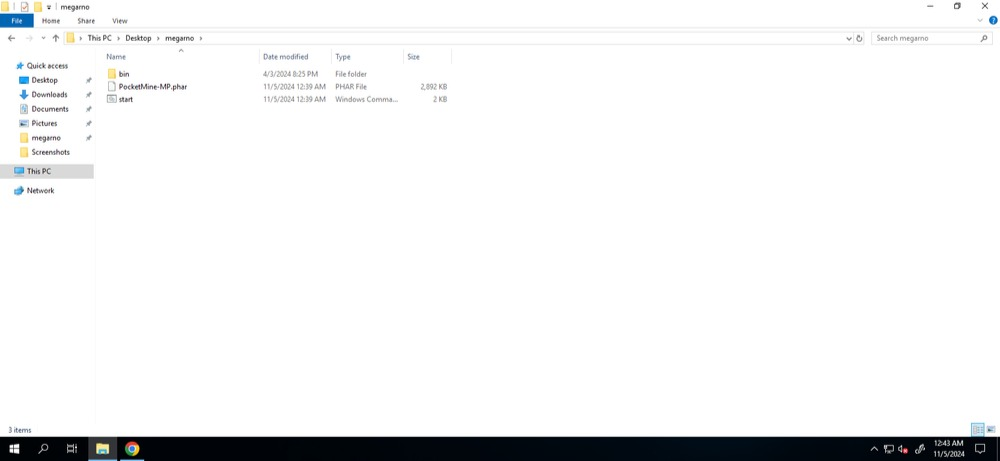Image resolution: width=1000 pixels, height=461 pixels.
Task: Click File Explorer taskbar icon
Action: coord(102,449)
